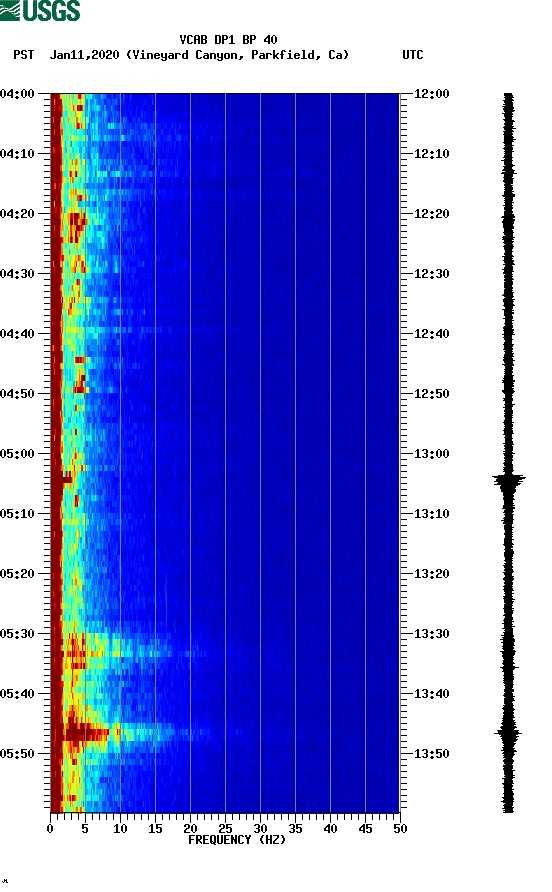Click the 04:00 PST time label
This screenshot has height=892, width=552.
coord(17,94)
